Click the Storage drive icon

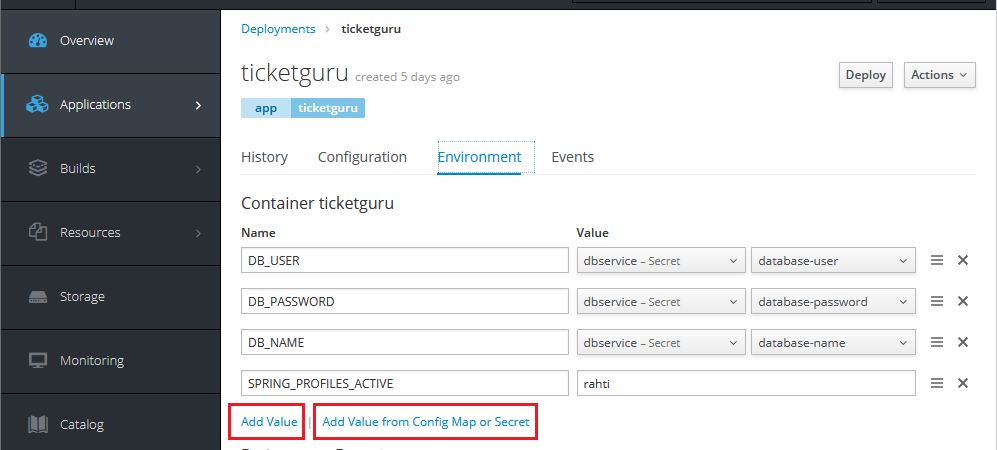(38, 297)
